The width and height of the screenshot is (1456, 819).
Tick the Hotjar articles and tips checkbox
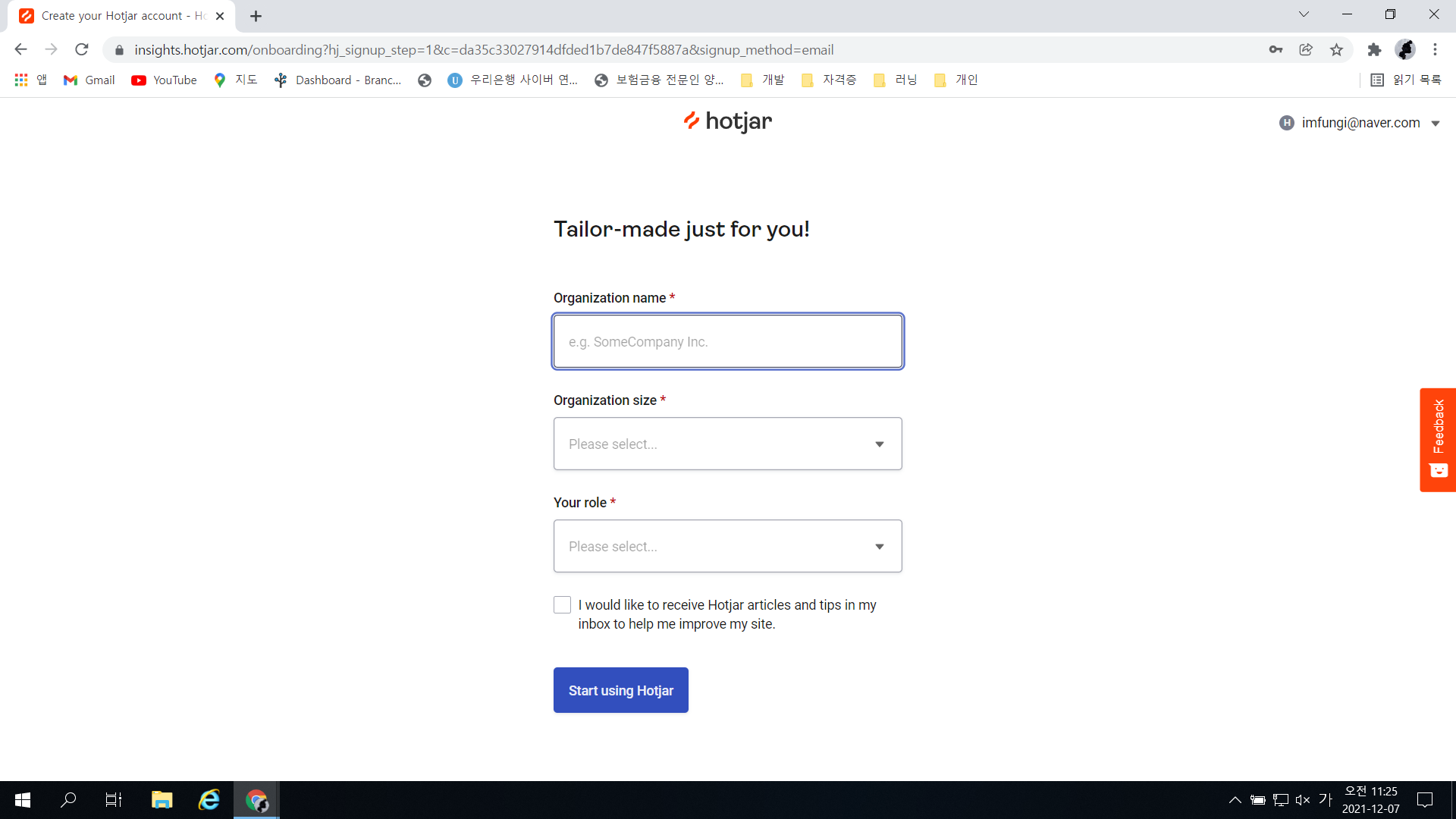(562, 605)
